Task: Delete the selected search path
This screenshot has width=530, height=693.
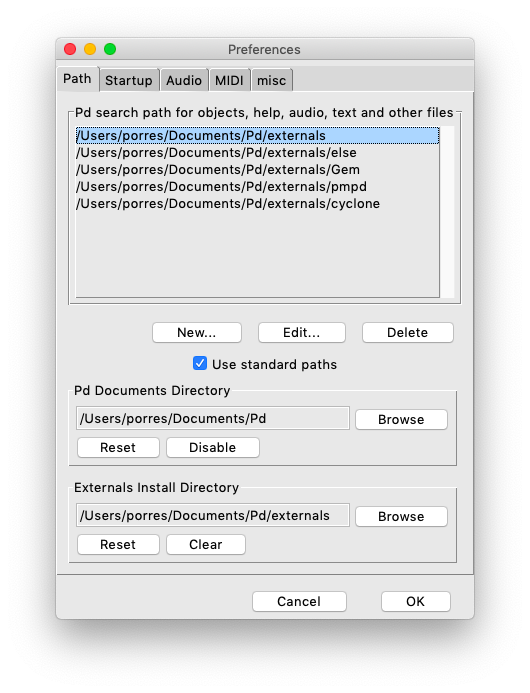Action: click(408, 332)
